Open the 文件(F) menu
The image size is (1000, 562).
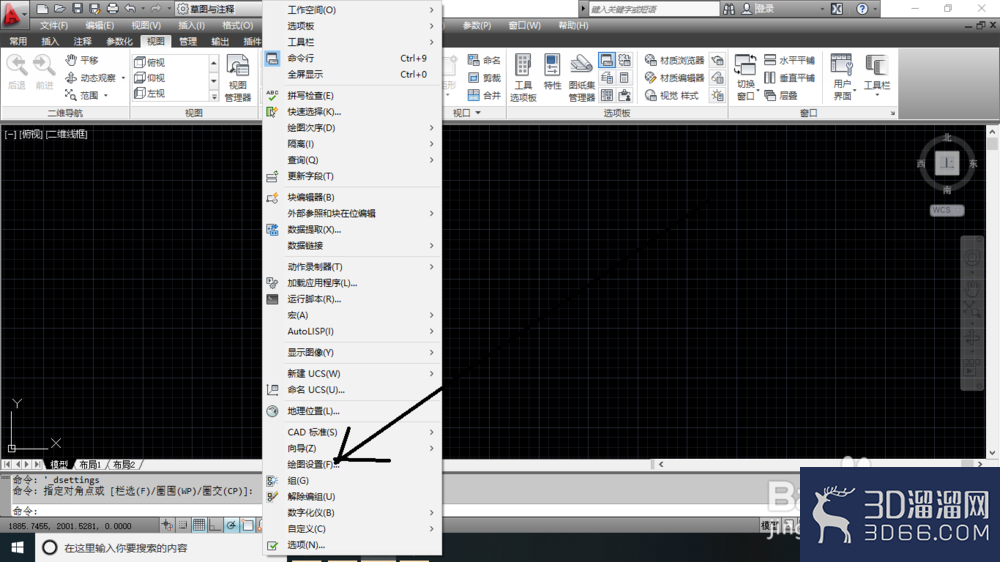(x=54, y=26)
